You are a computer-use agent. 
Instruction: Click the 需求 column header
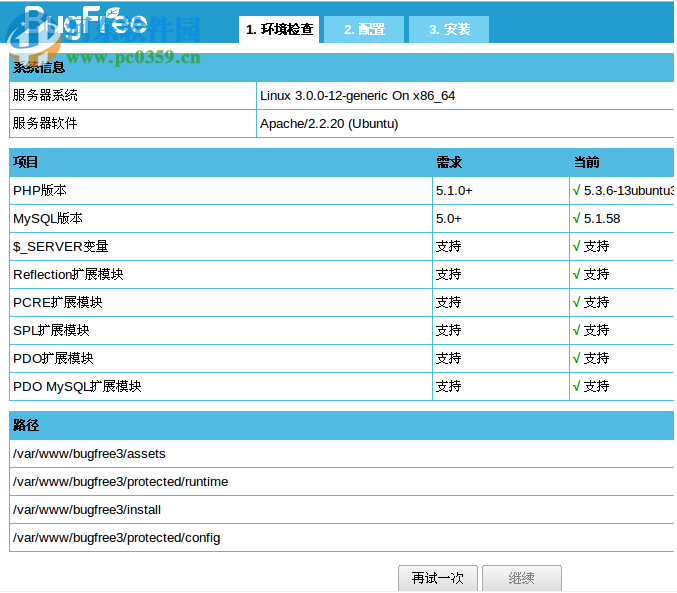[x=449, y=162]
